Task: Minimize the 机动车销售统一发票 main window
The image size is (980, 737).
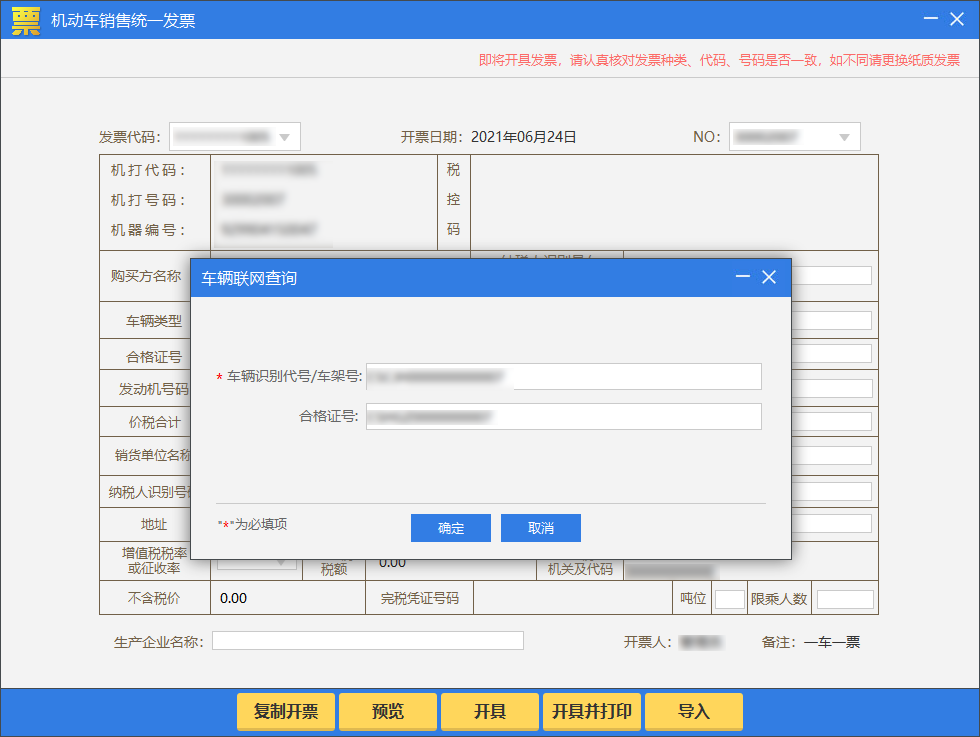Action: point(930,20)
